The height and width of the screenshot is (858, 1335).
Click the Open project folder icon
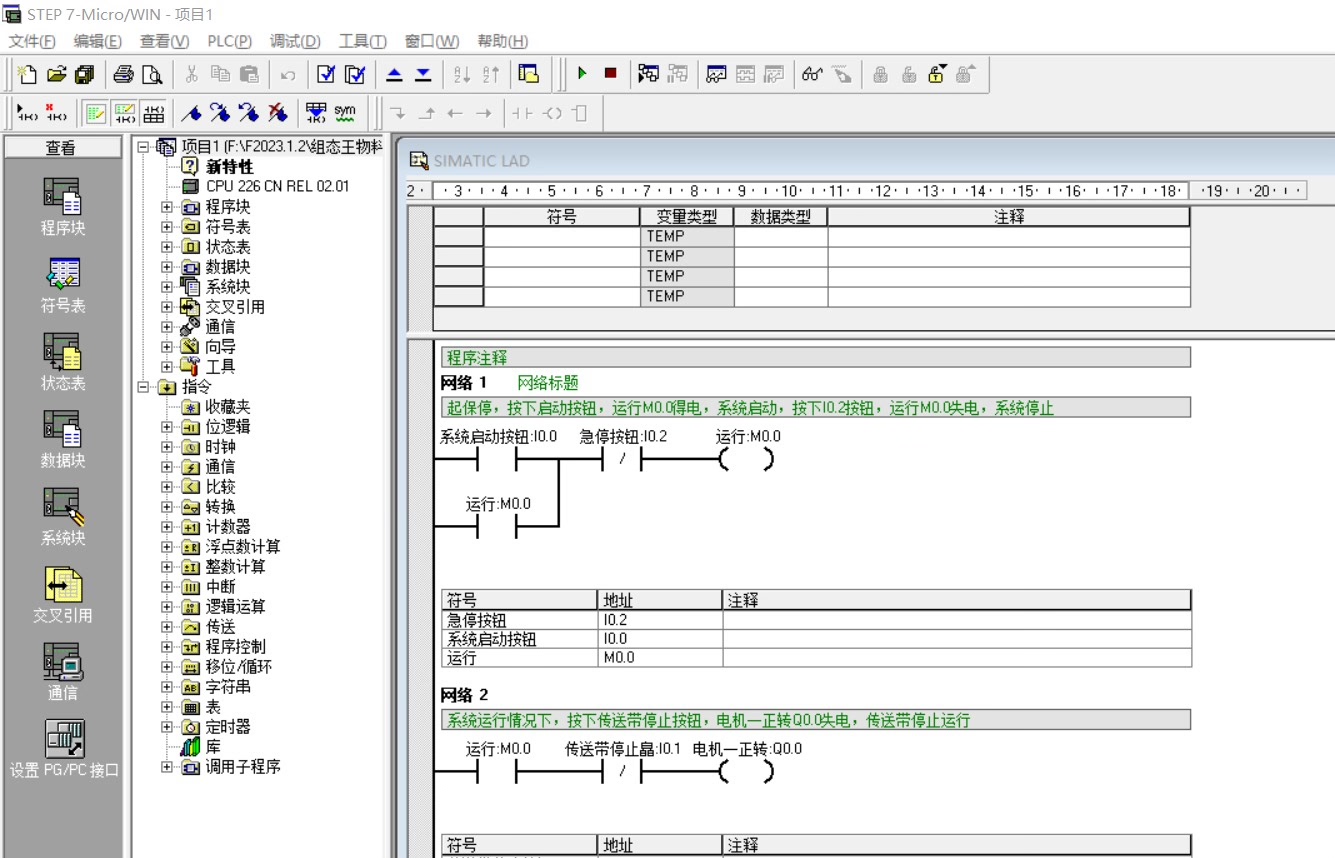coord(56,74)
